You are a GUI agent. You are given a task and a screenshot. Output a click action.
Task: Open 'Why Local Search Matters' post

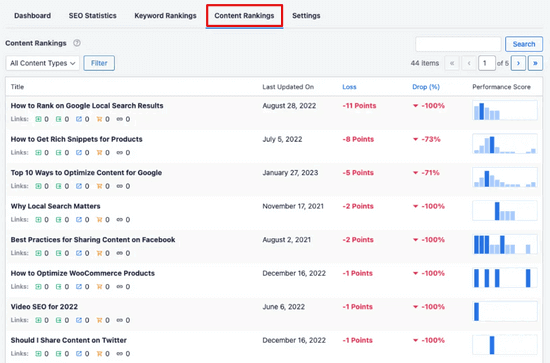pyautogui.click(x=55, y=206)
